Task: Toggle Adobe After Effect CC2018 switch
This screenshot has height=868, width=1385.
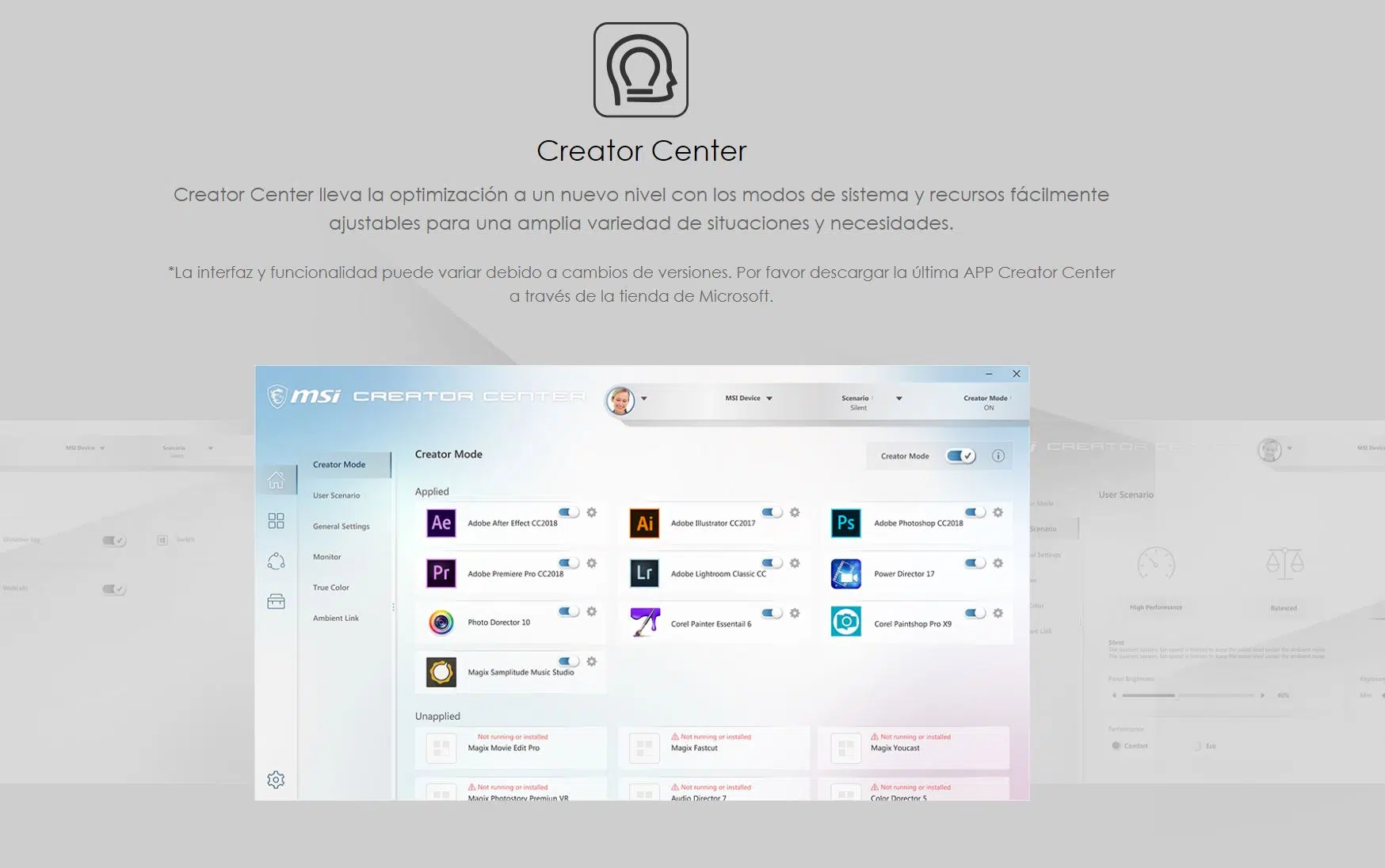Action: point(569,512)
